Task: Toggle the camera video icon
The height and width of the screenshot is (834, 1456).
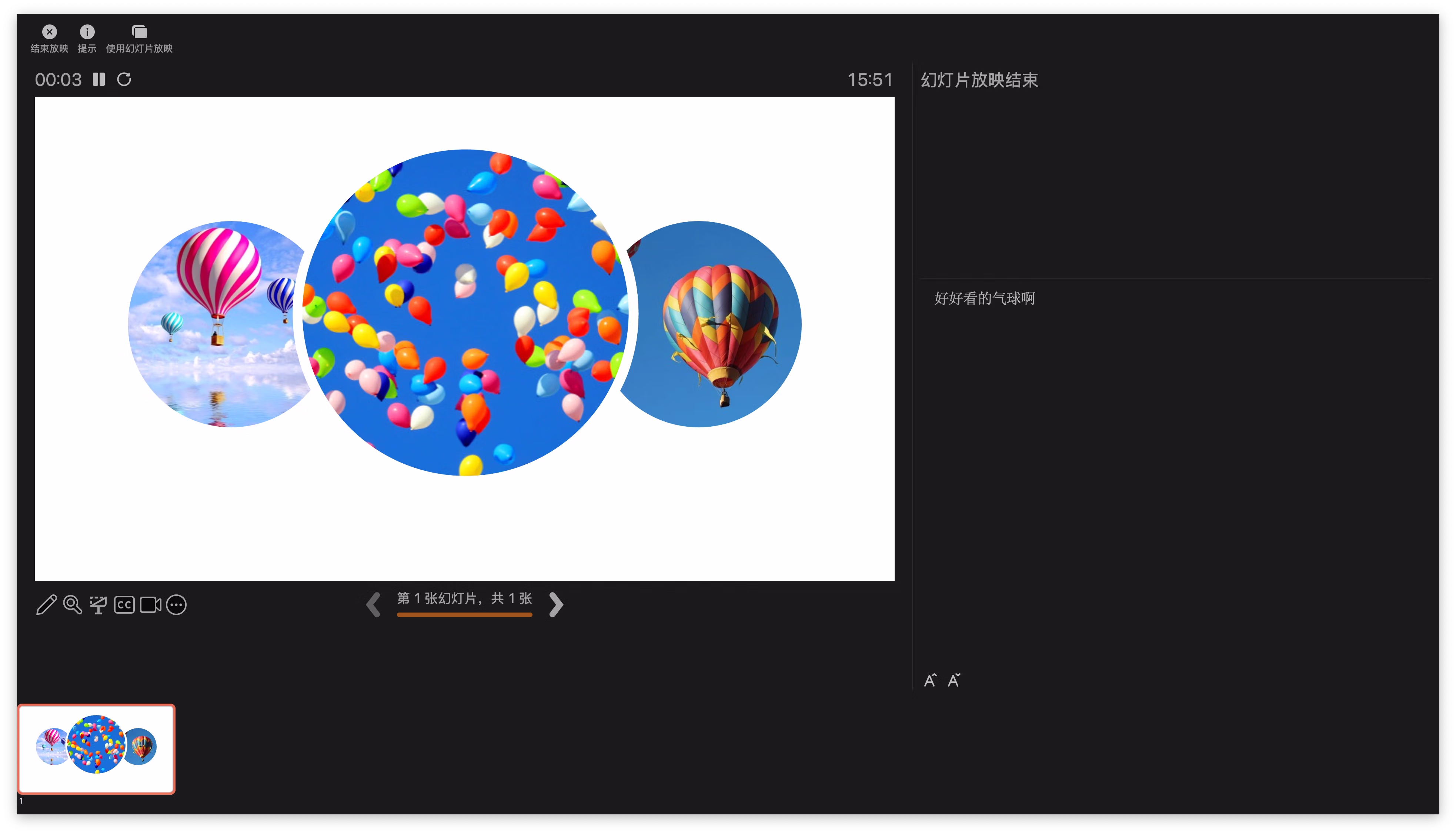Action: coord(151,605)
